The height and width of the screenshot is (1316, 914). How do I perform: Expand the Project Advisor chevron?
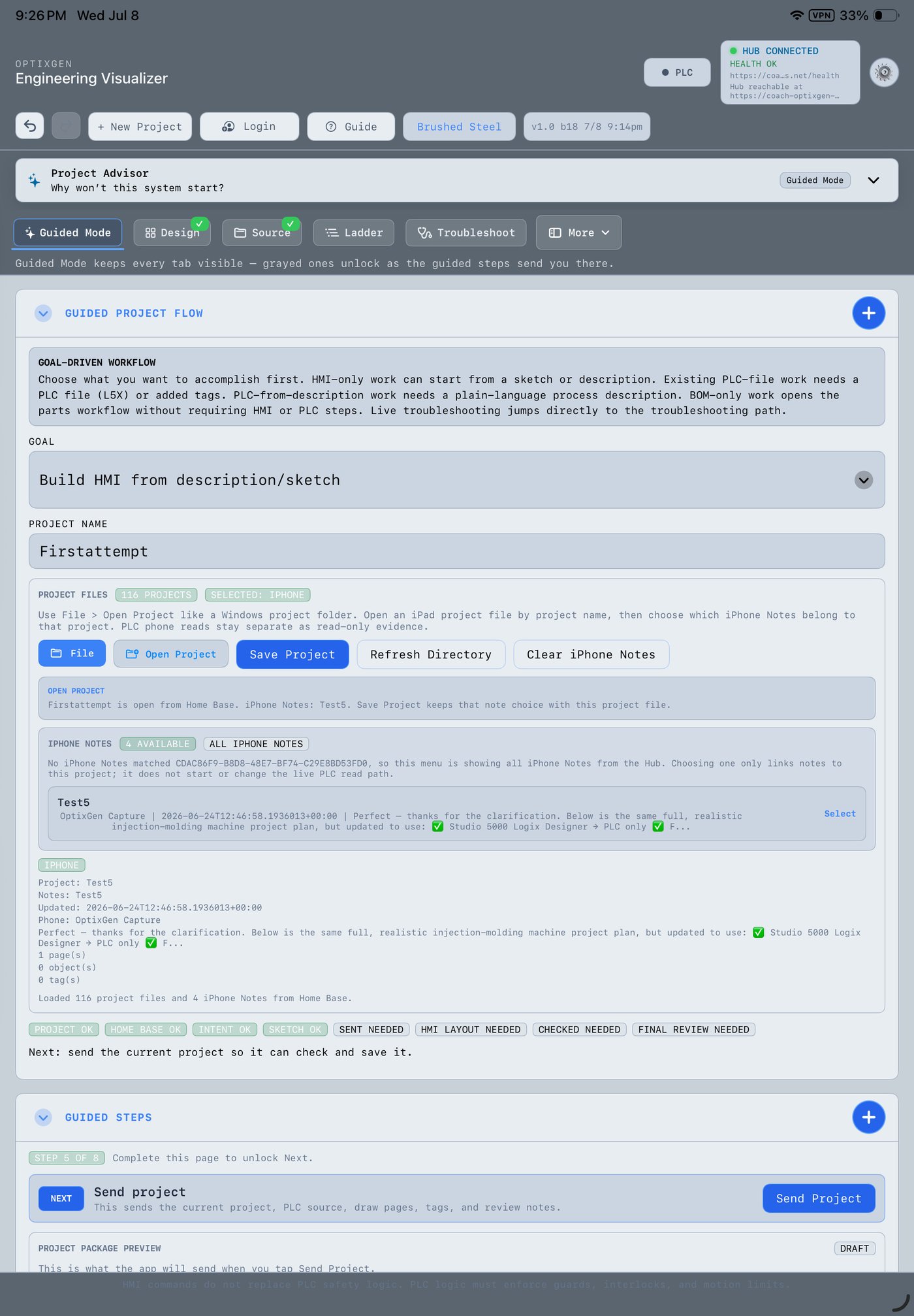[874, 180]
